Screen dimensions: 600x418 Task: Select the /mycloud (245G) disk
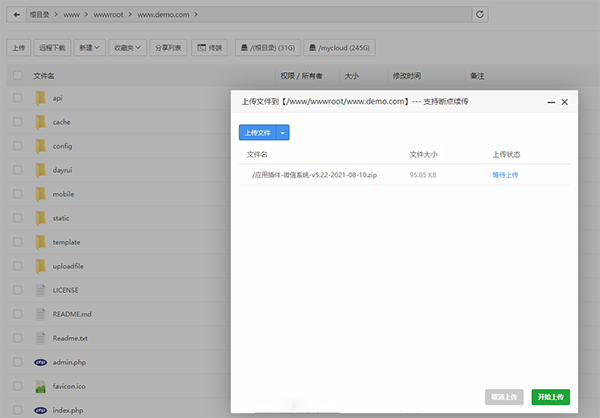pyautogui.click(x=339, y=47)
